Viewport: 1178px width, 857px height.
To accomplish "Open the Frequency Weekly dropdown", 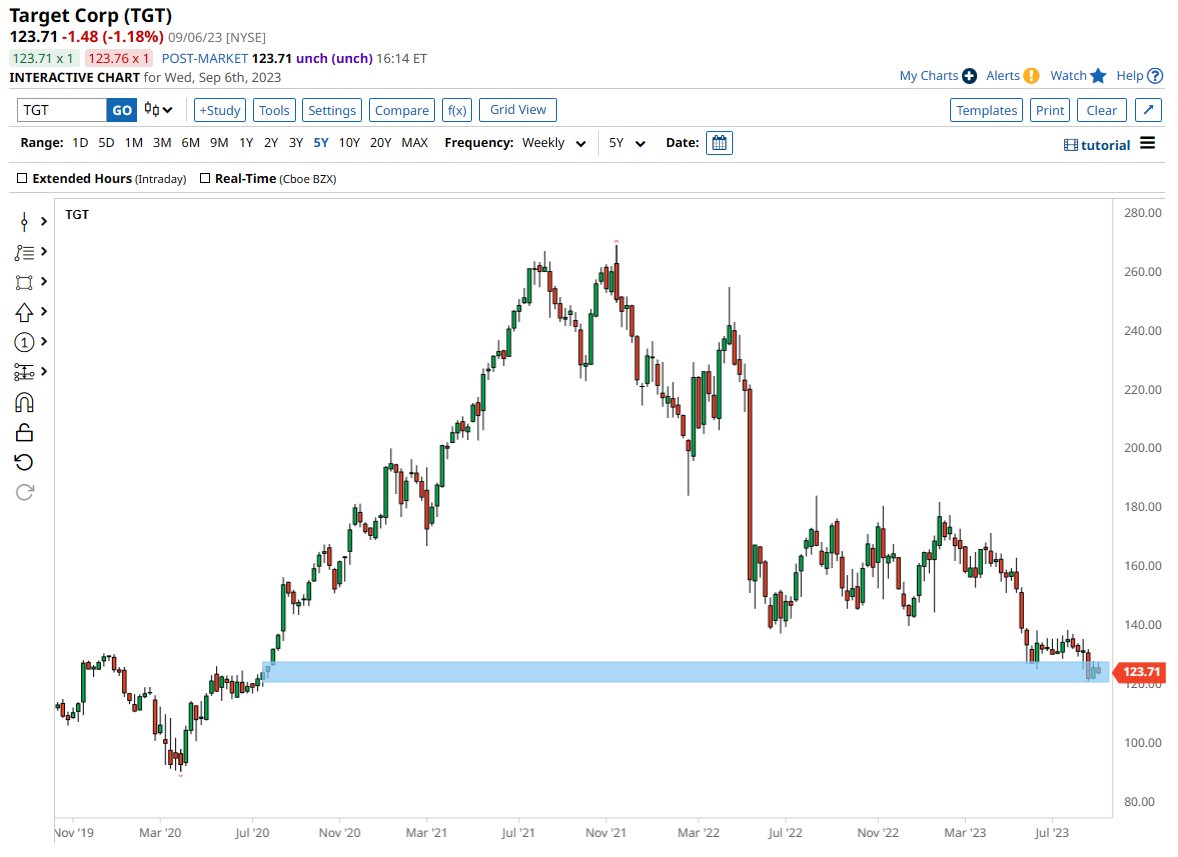I will point(554,143).
